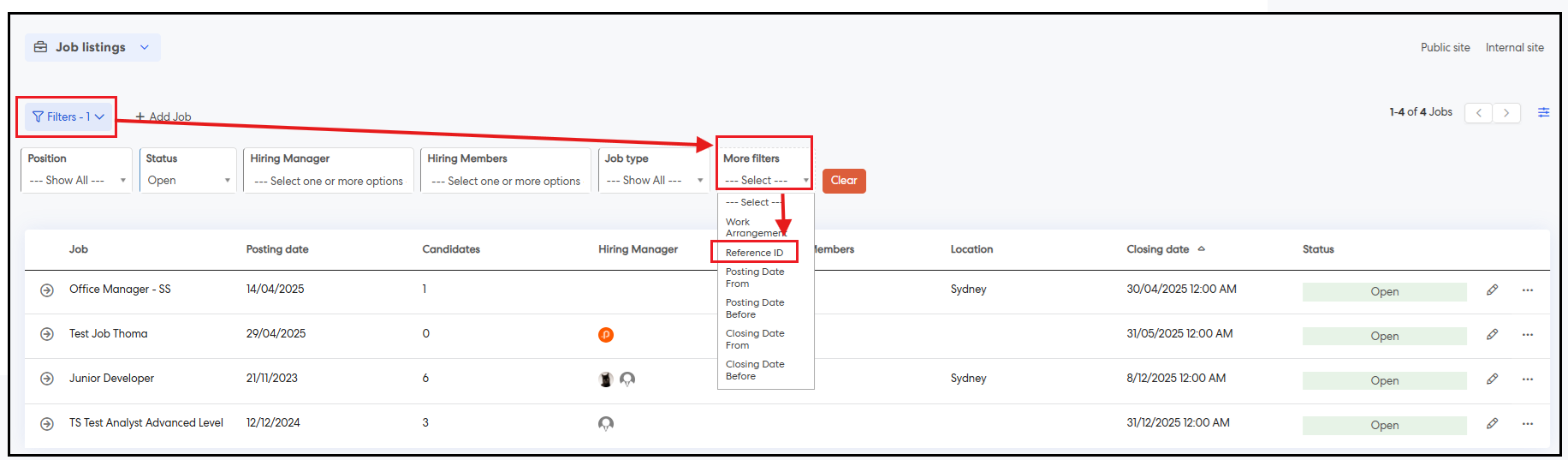Select Reference ID from More filters

(754, 253)
